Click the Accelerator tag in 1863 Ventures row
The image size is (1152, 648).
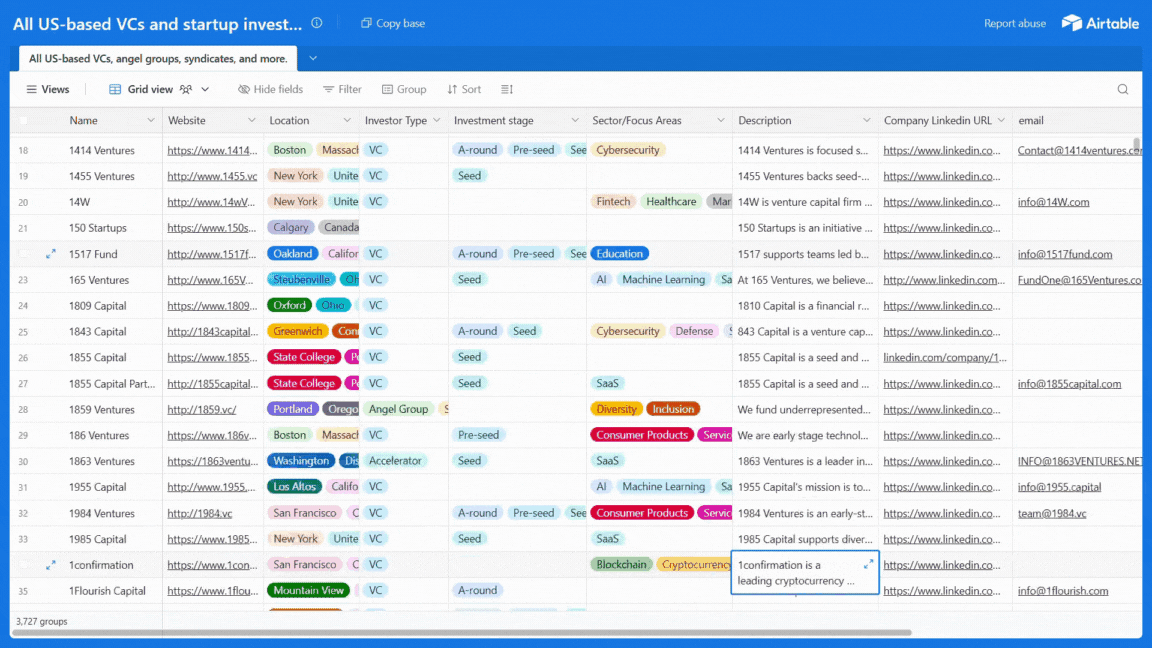[x=395, y=461]
